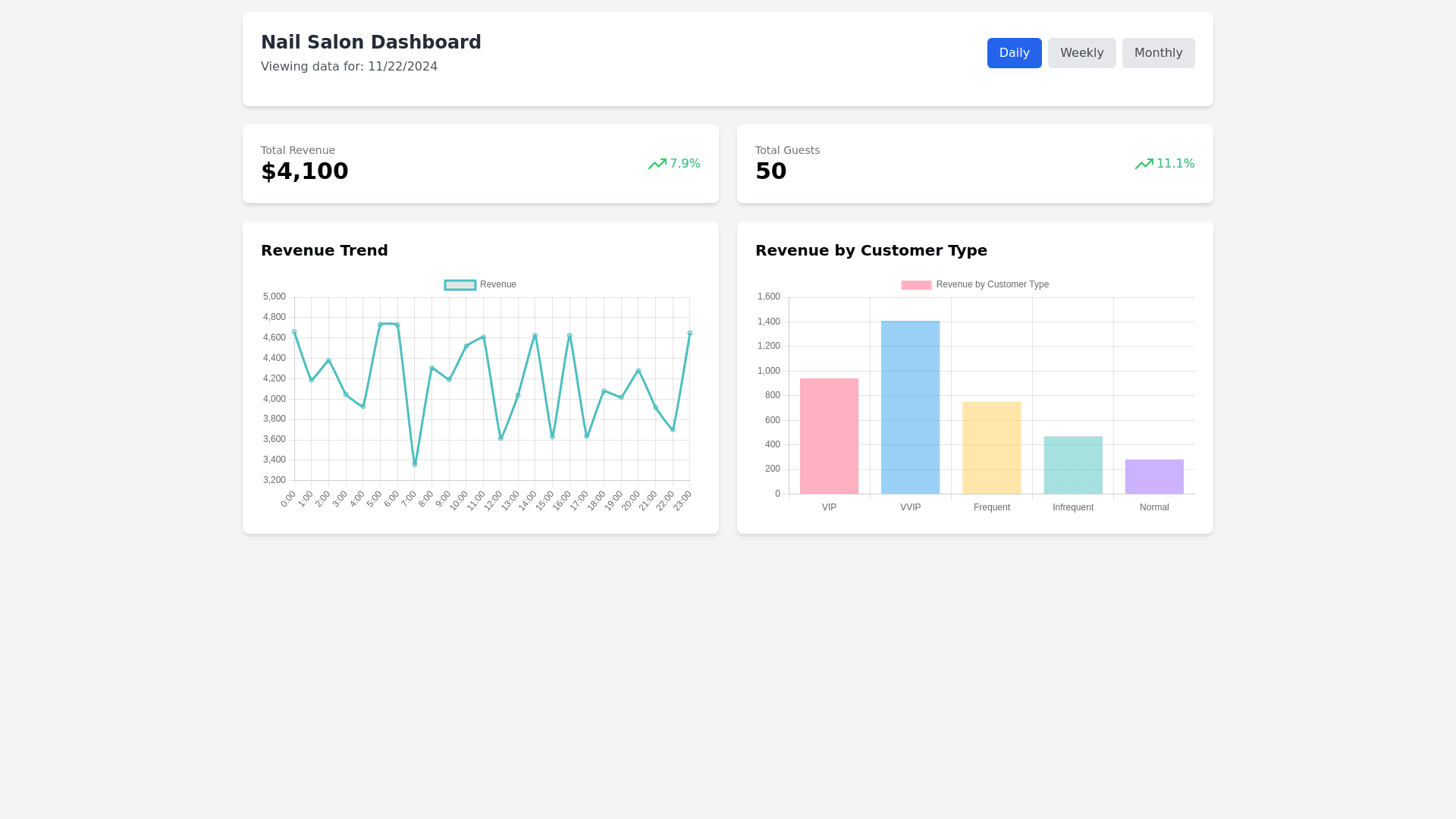
Task: Toggle the Revenue by Customer Type legend
Action: tap(916, 285)
